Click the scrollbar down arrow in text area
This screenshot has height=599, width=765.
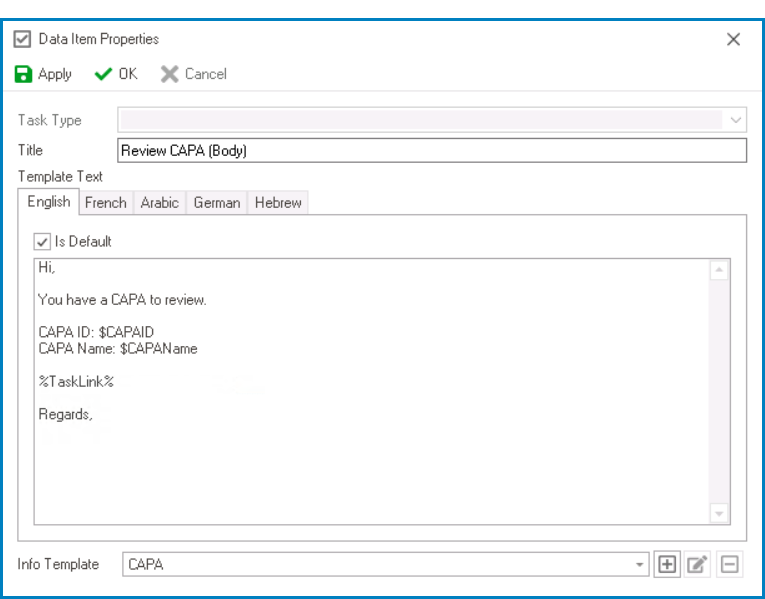[x=719, y=513]
